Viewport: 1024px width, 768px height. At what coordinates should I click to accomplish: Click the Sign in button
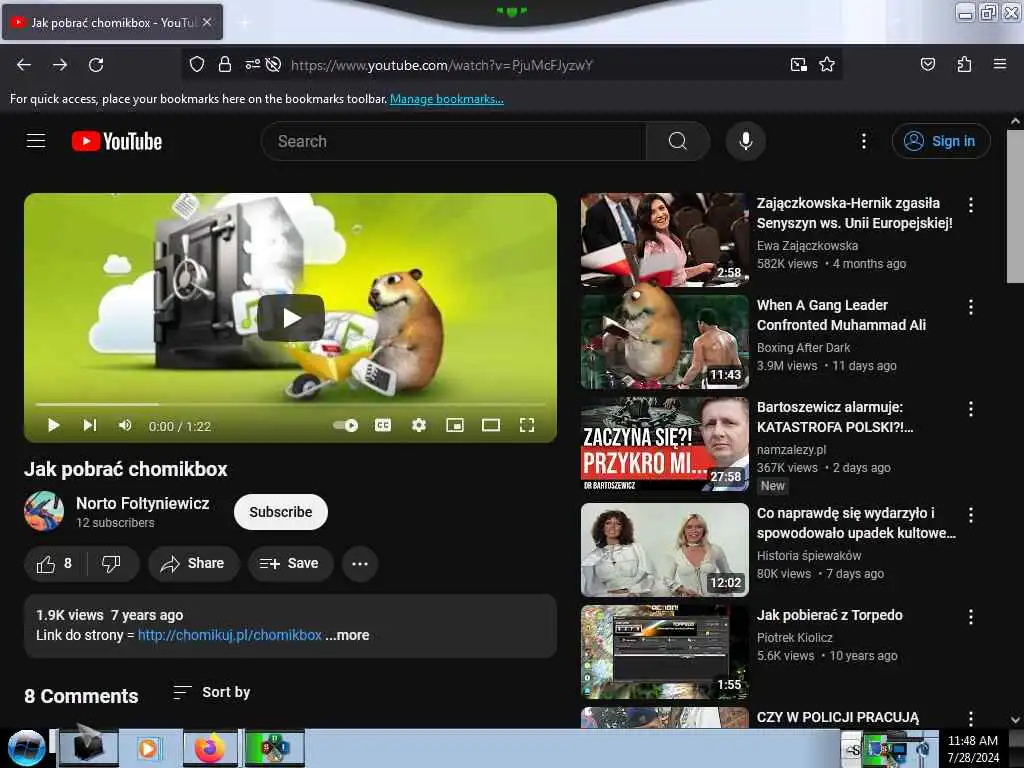(941, 141)
